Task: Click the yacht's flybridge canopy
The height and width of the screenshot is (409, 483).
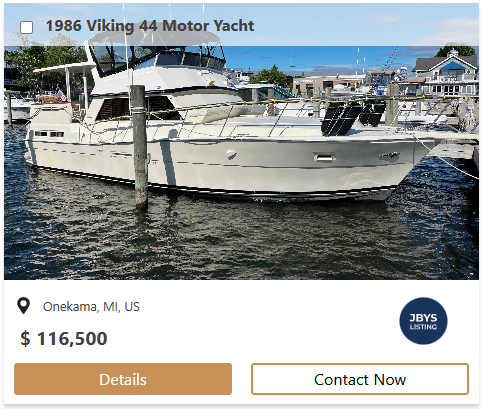Action: pyautogui.click(x=155, y=38)
